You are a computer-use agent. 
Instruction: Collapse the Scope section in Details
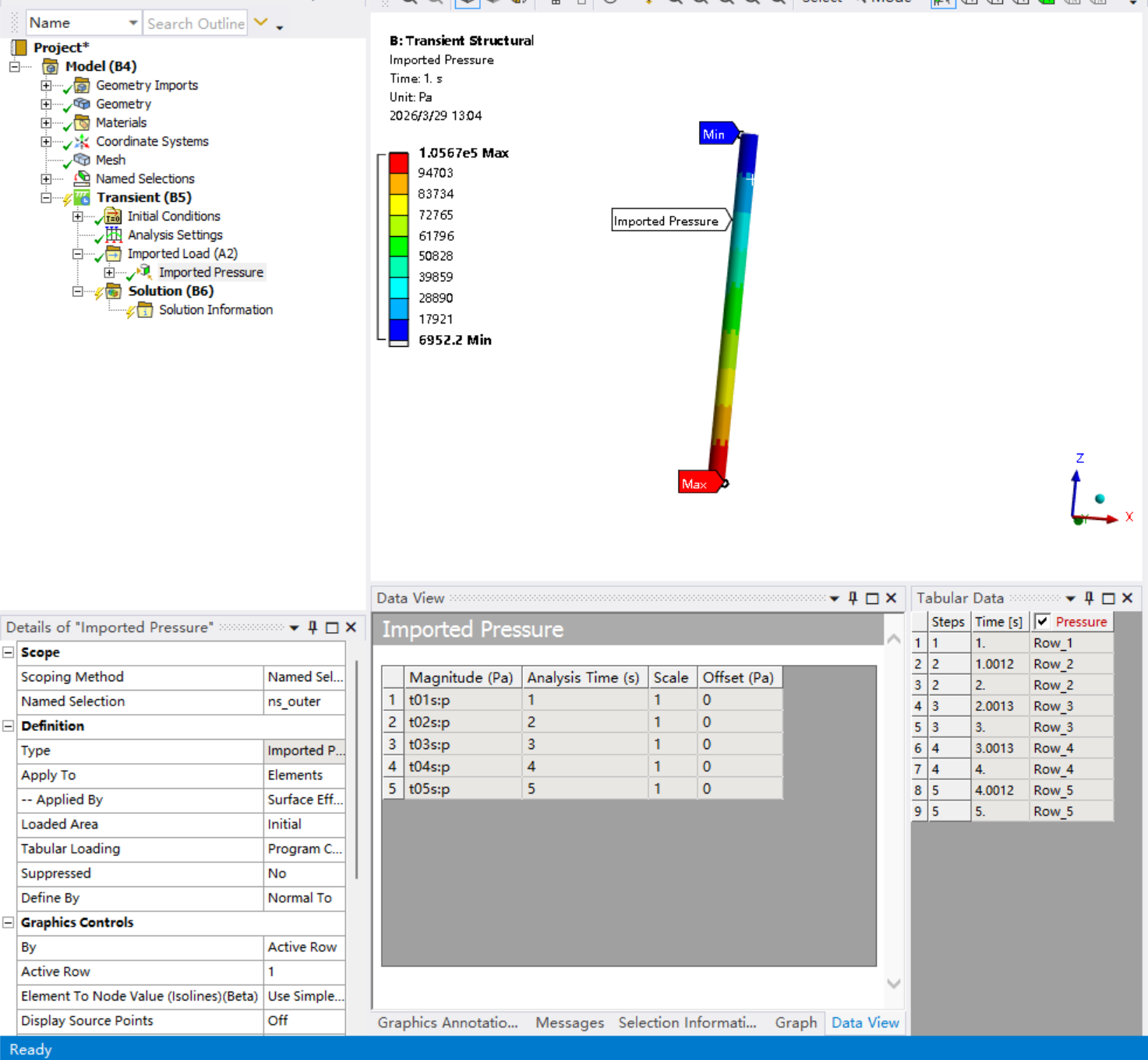pos(9,652)
